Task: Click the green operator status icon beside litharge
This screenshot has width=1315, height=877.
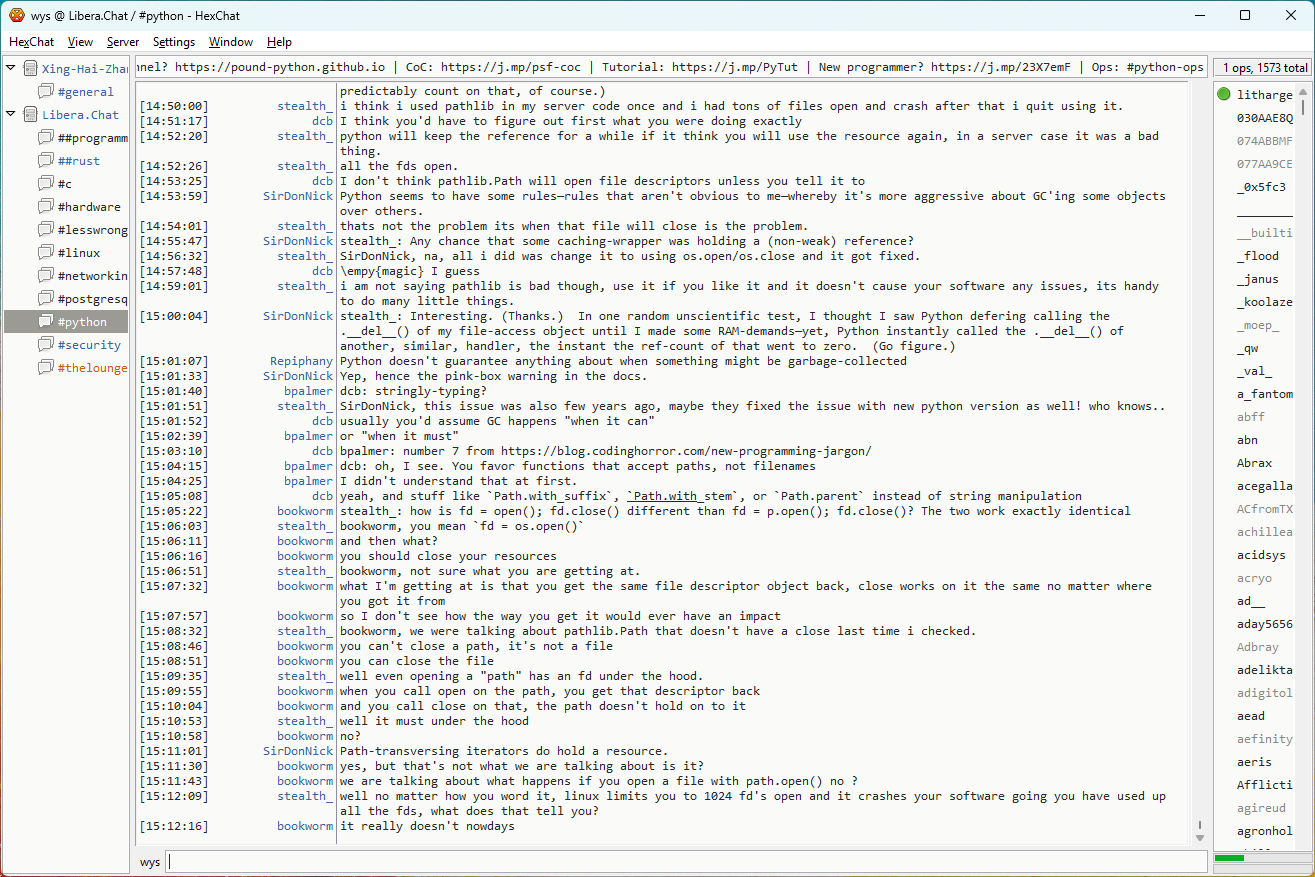Action: pos(1224,95)
